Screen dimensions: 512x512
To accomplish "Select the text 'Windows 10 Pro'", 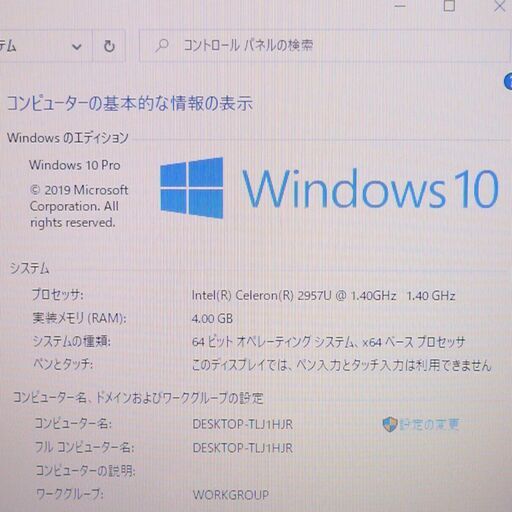I will point(75,165).
